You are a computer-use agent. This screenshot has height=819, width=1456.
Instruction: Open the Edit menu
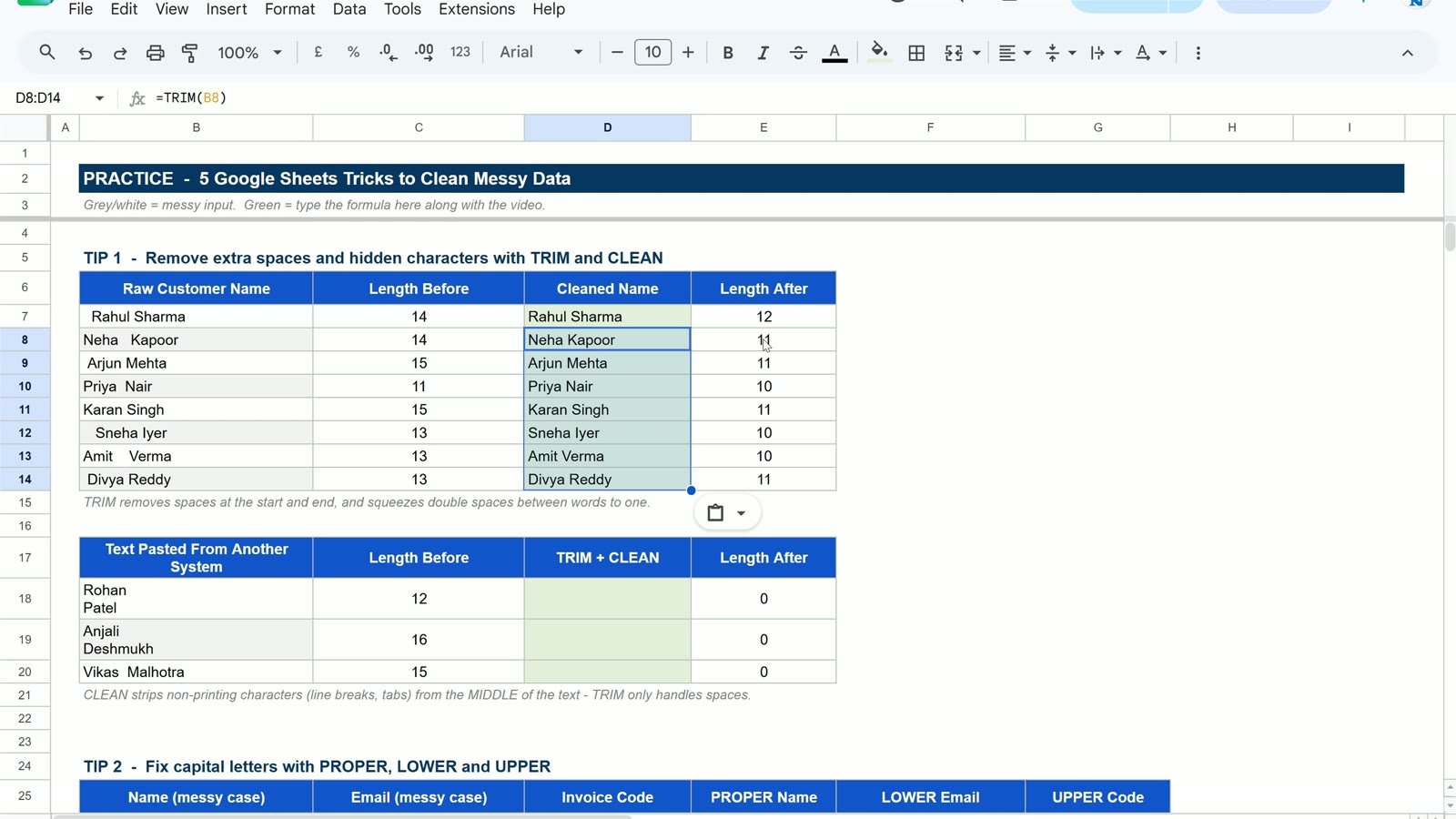[x=124, y=9]
